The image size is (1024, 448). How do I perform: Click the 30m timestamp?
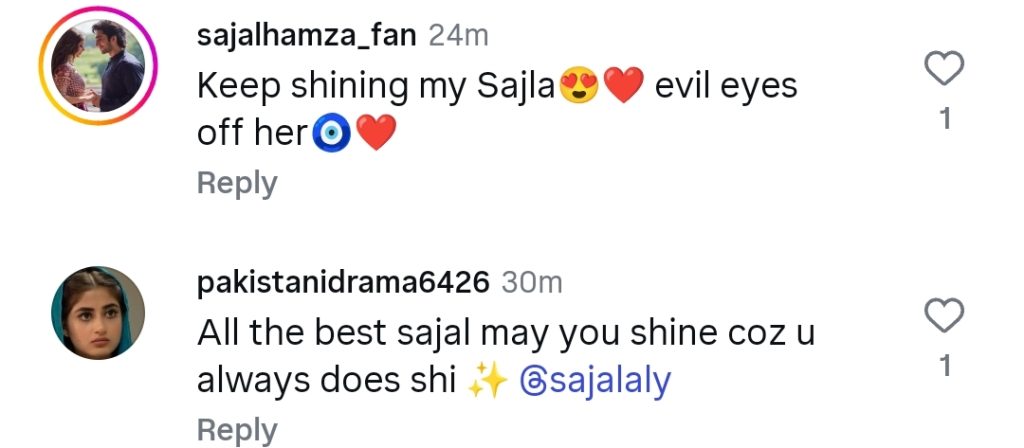point(531,283)
